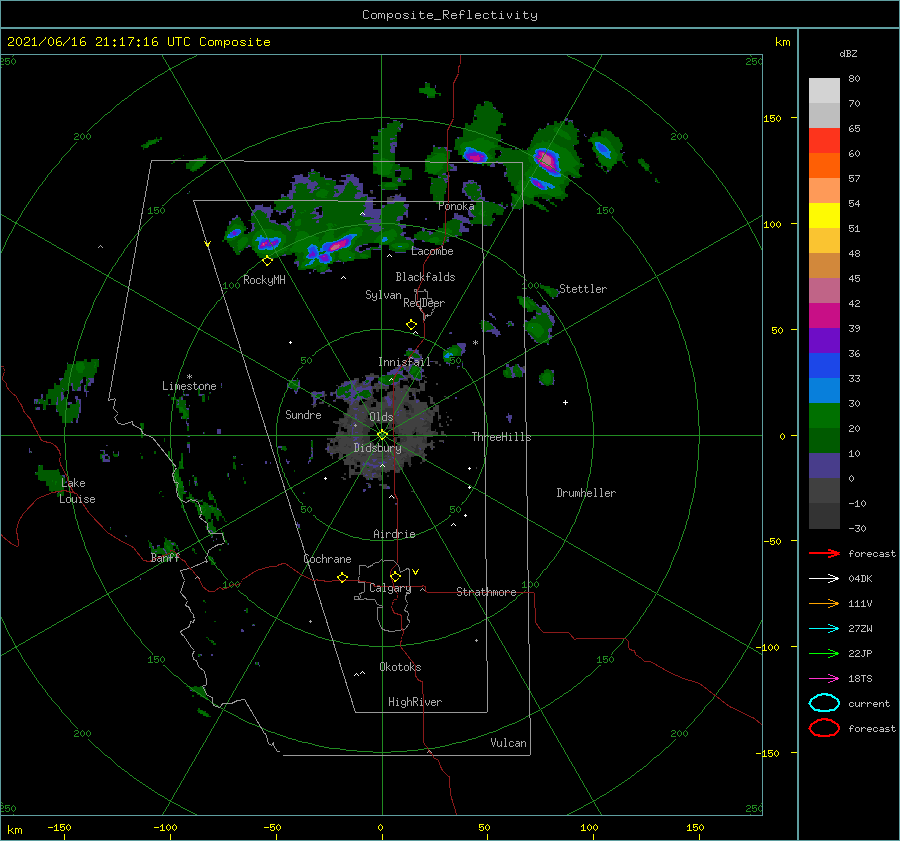Click the Drumheller city label
The image size is (900, 841).
pyautogui.click(x=586, y=493)
